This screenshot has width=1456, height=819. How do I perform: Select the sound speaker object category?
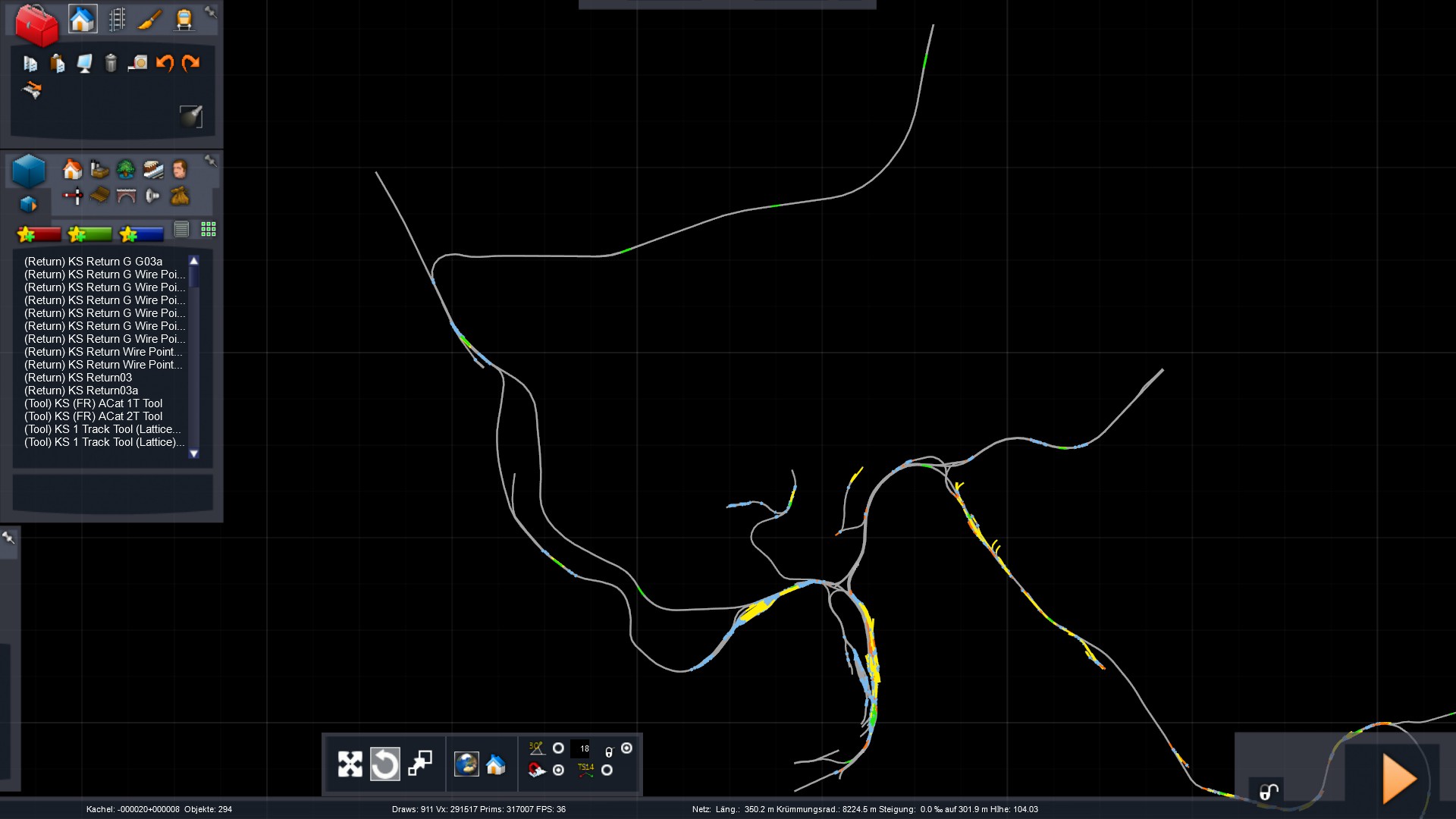click(x=152, y=196)
